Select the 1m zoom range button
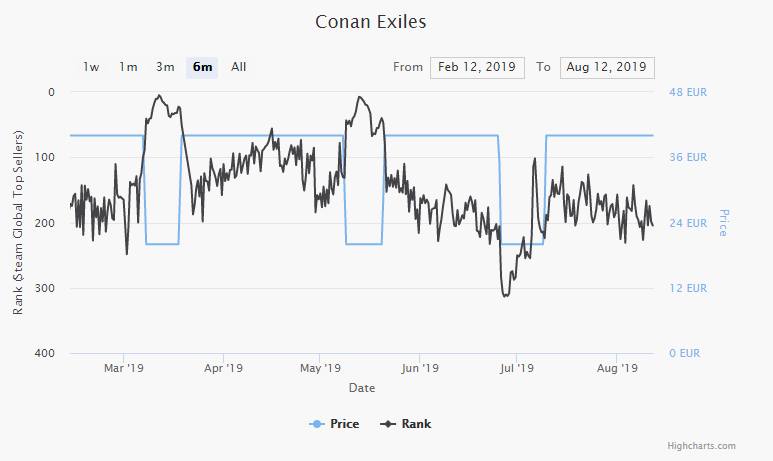773x461 pixels. tap(128, 67)
